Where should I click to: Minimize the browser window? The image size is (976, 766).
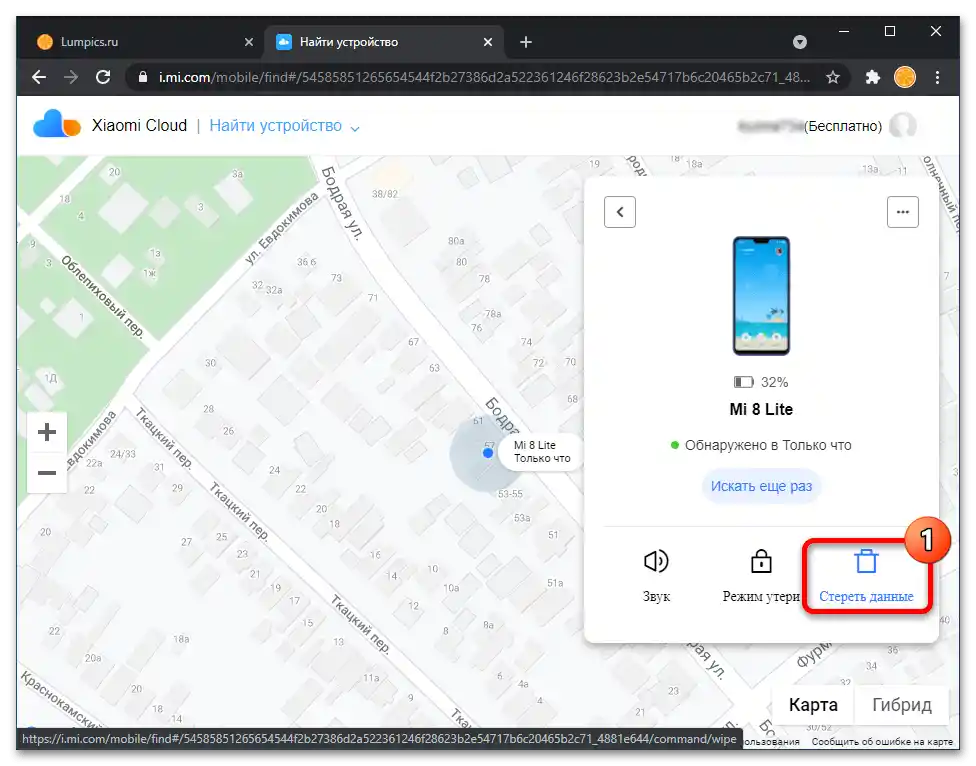point(844,31)
